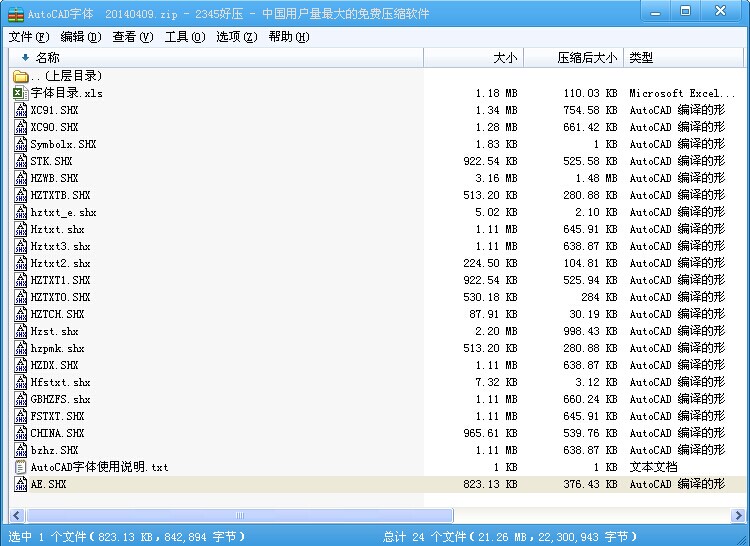Click the SHX icon of FSTXT.SHX
The width and height of the screenshot is (750, 546).
(21, 416)
